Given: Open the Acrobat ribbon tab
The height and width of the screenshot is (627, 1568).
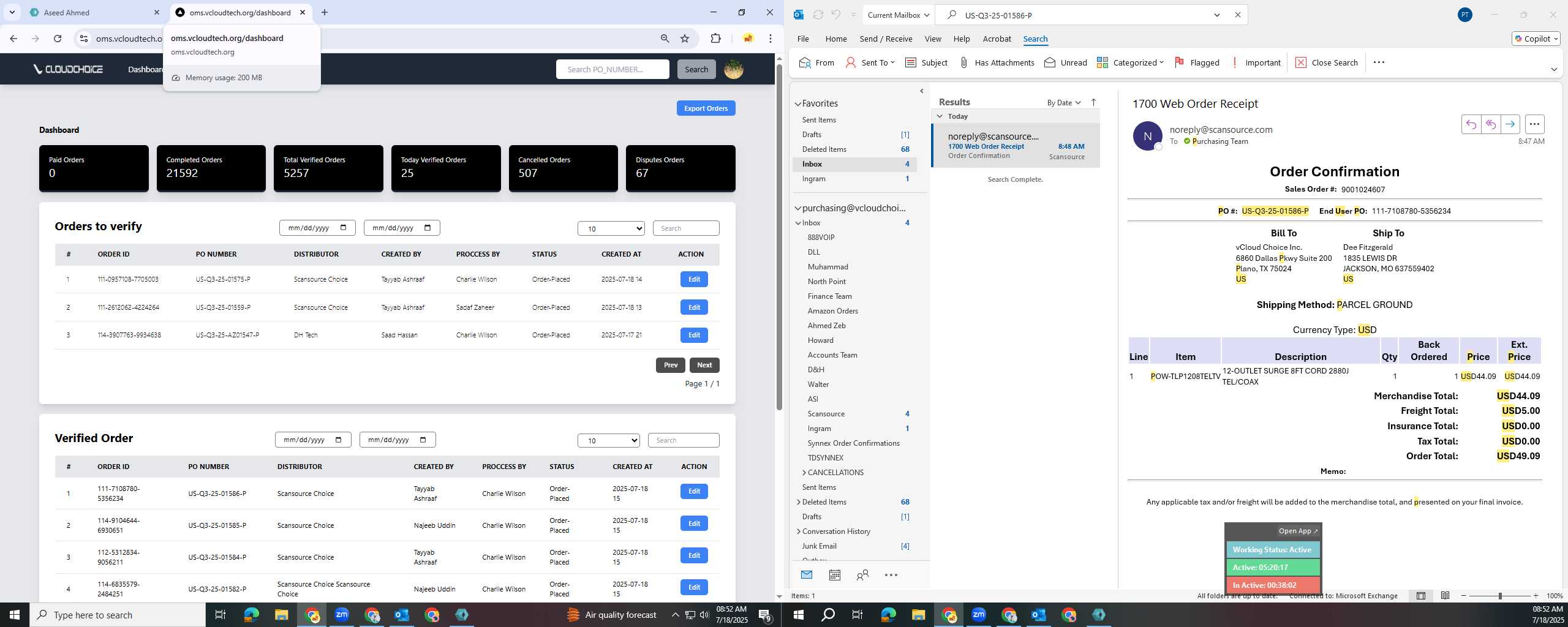Looking at the screenshot, I should point(997,39).
